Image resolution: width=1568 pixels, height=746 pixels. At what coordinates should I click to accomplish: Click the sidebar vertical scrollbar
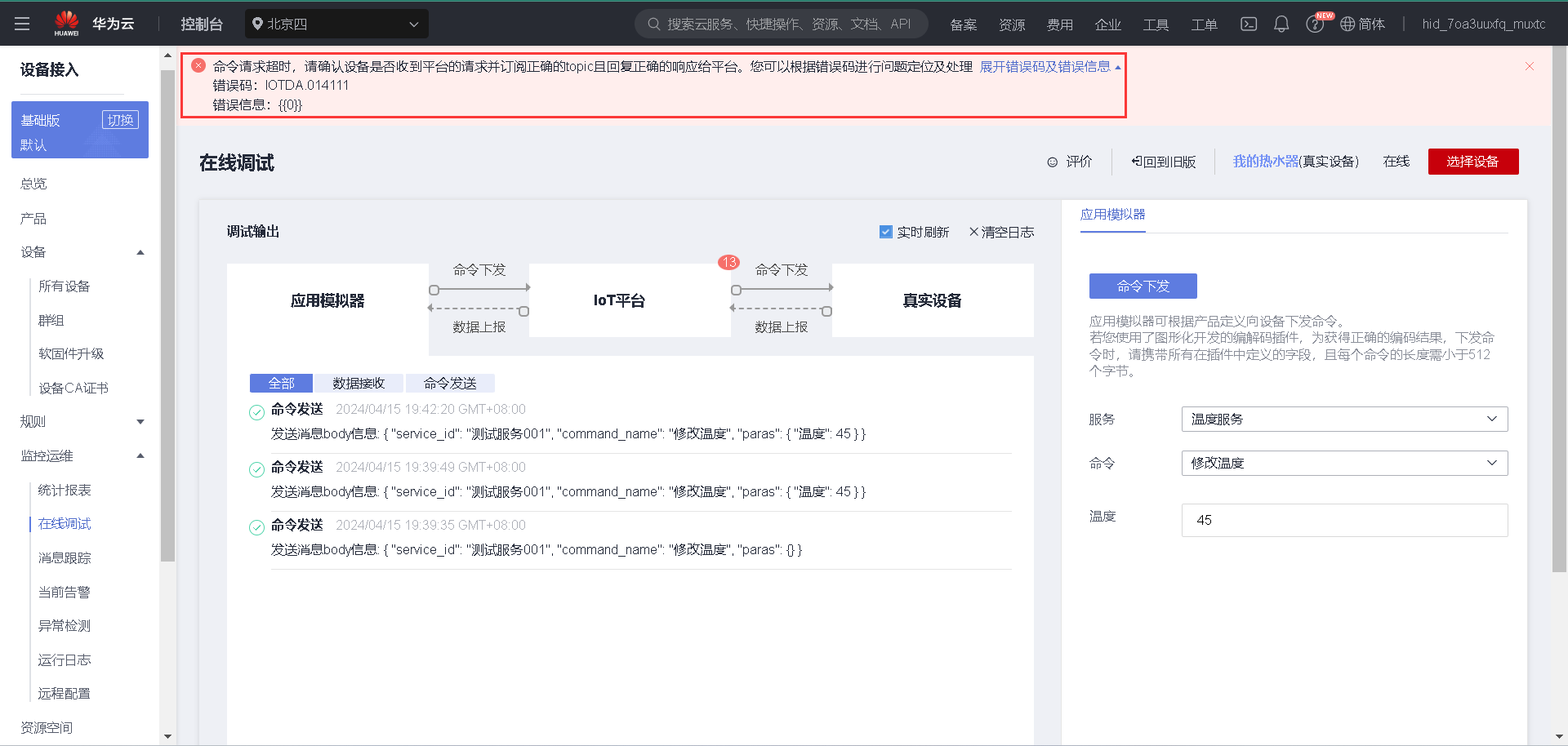(x=167, y=316)
